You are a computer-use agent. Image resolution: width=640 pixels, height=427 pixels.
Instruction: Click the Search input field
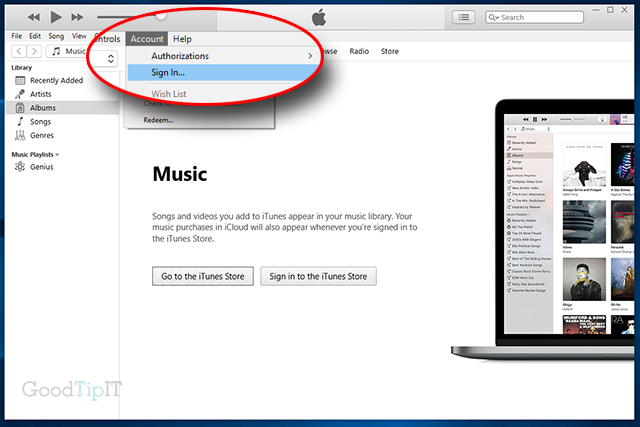point(534,17)
